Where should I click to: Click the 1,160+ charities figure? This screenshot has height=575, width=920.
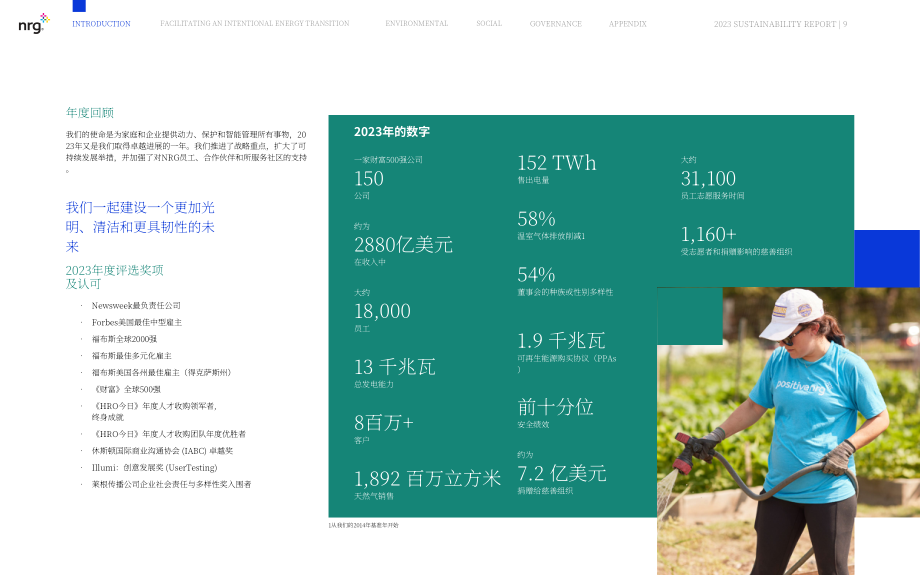(708, 234)
